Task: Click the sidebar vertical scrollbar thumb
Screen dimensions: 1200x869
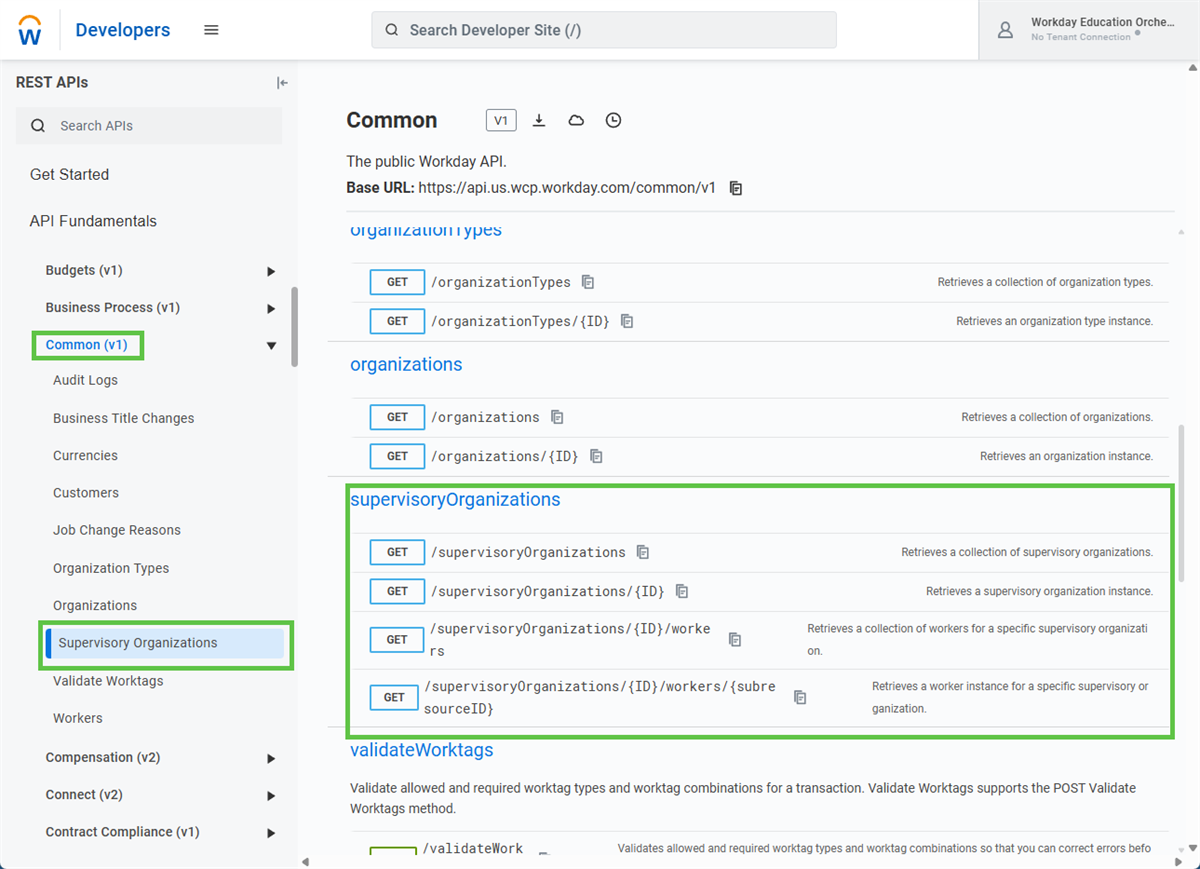Action: tap(294, 327)
